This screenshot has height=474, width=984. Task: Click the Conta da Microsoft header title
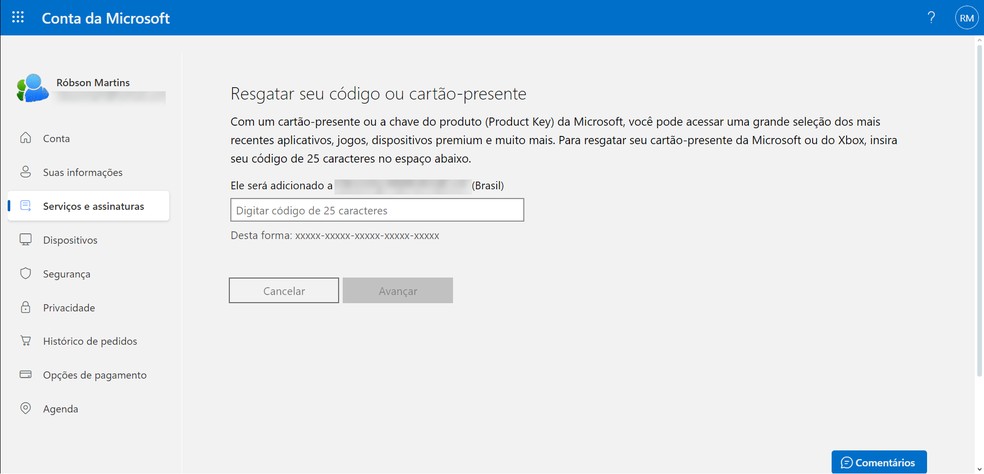pyautogui.click(x=105, y=18)
